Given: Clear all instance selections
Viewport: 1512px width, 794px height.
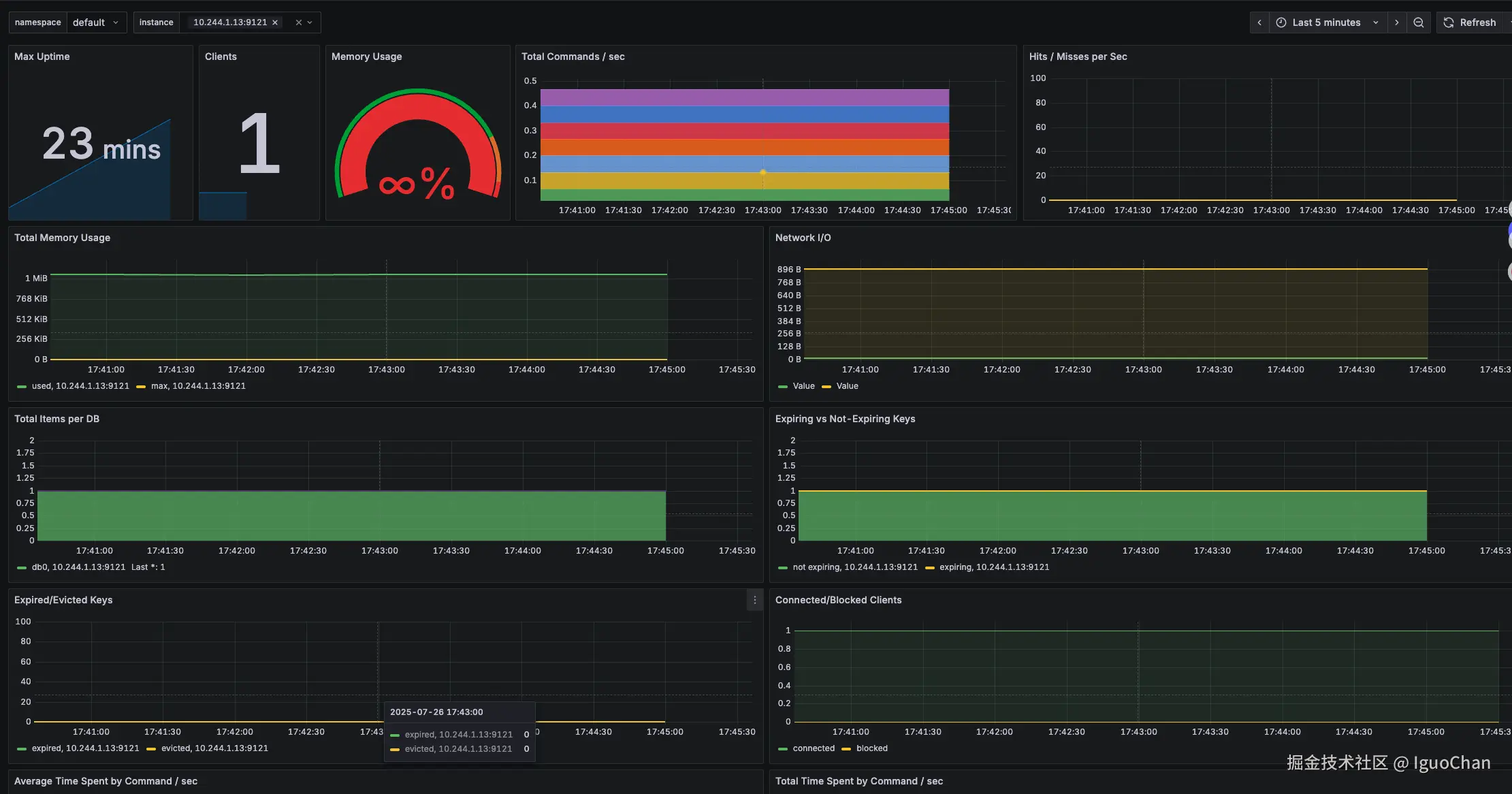Looking at the screenshot, I should pyautogui.click(x=298, y=22).
